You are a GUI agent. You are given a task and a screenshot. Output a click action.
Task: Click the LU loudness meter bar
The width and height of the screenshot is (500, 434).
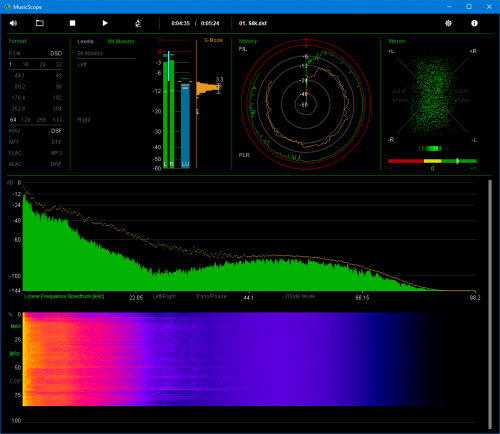(x=185, y=126)
